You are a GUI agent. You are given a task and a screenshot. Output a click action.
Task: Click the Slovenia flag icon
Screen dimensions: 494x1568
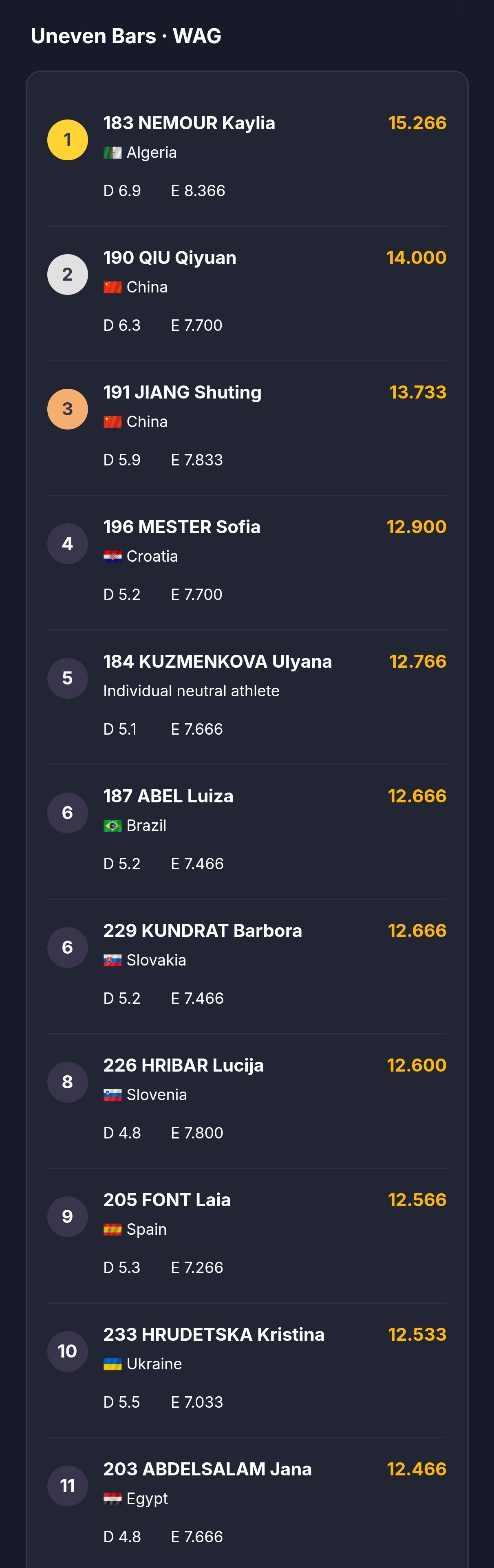tap(112, 1095)
